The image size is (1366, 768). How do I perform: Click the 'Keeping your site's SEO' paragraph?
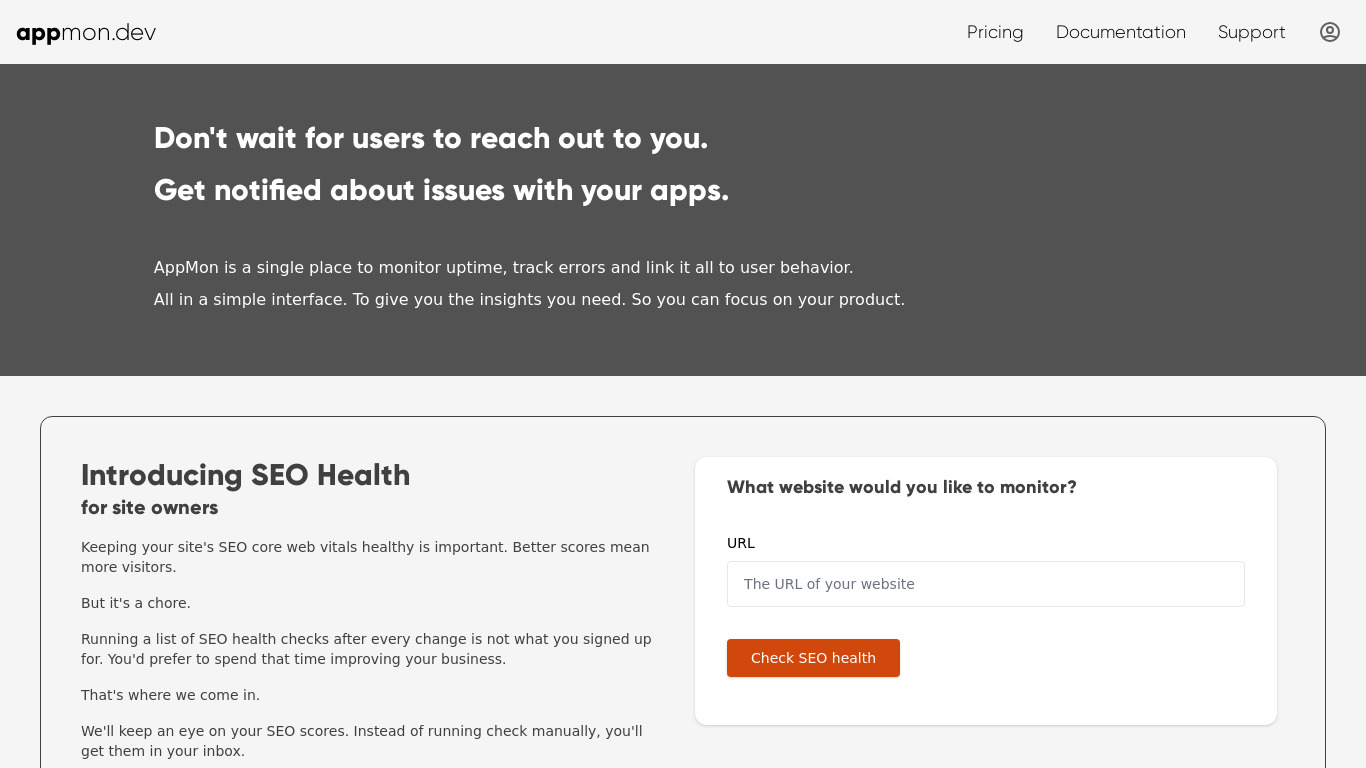(x=365, y=557)
